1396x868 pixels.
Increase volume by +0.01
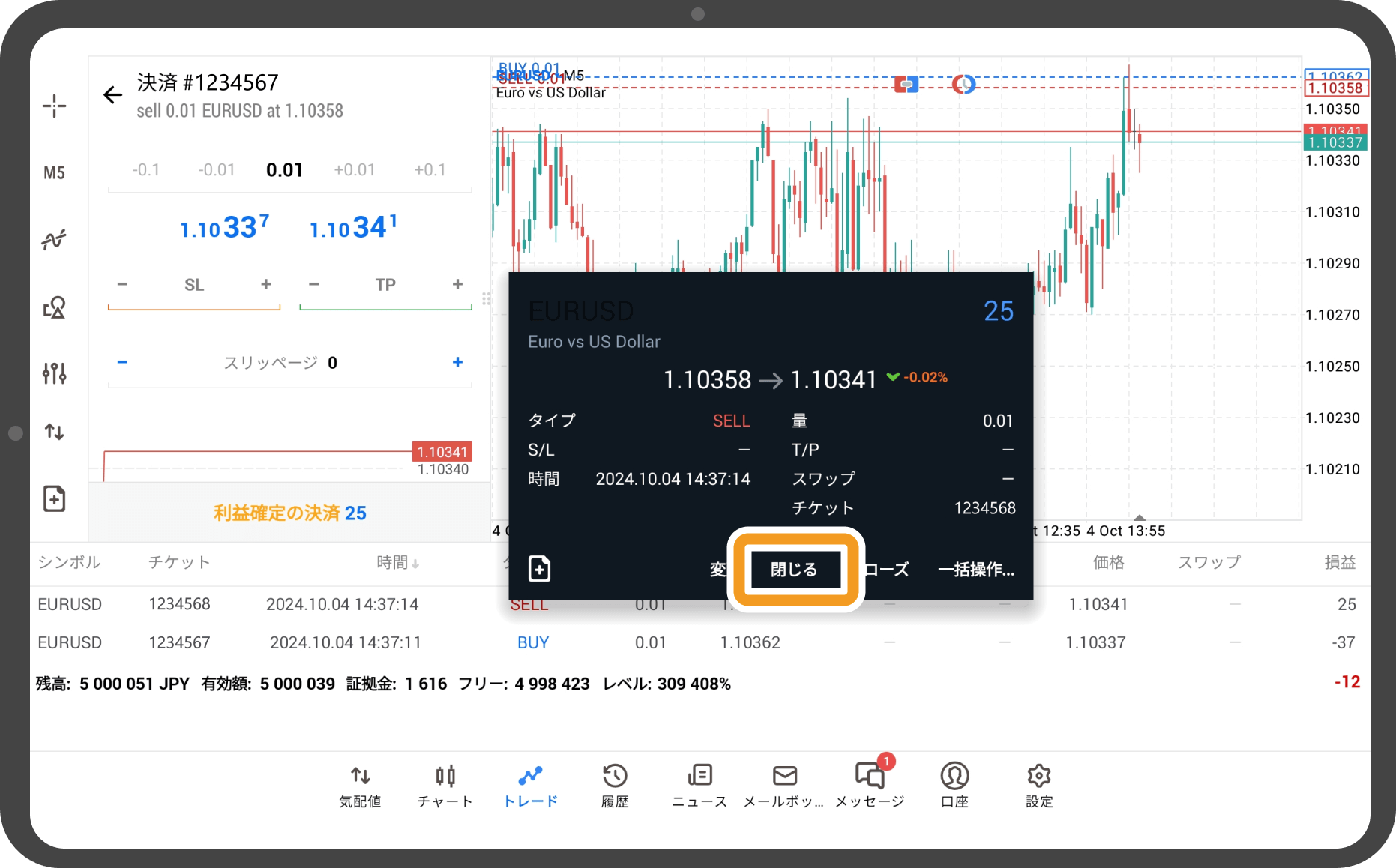pyautogui.click(x=355, y=170)
